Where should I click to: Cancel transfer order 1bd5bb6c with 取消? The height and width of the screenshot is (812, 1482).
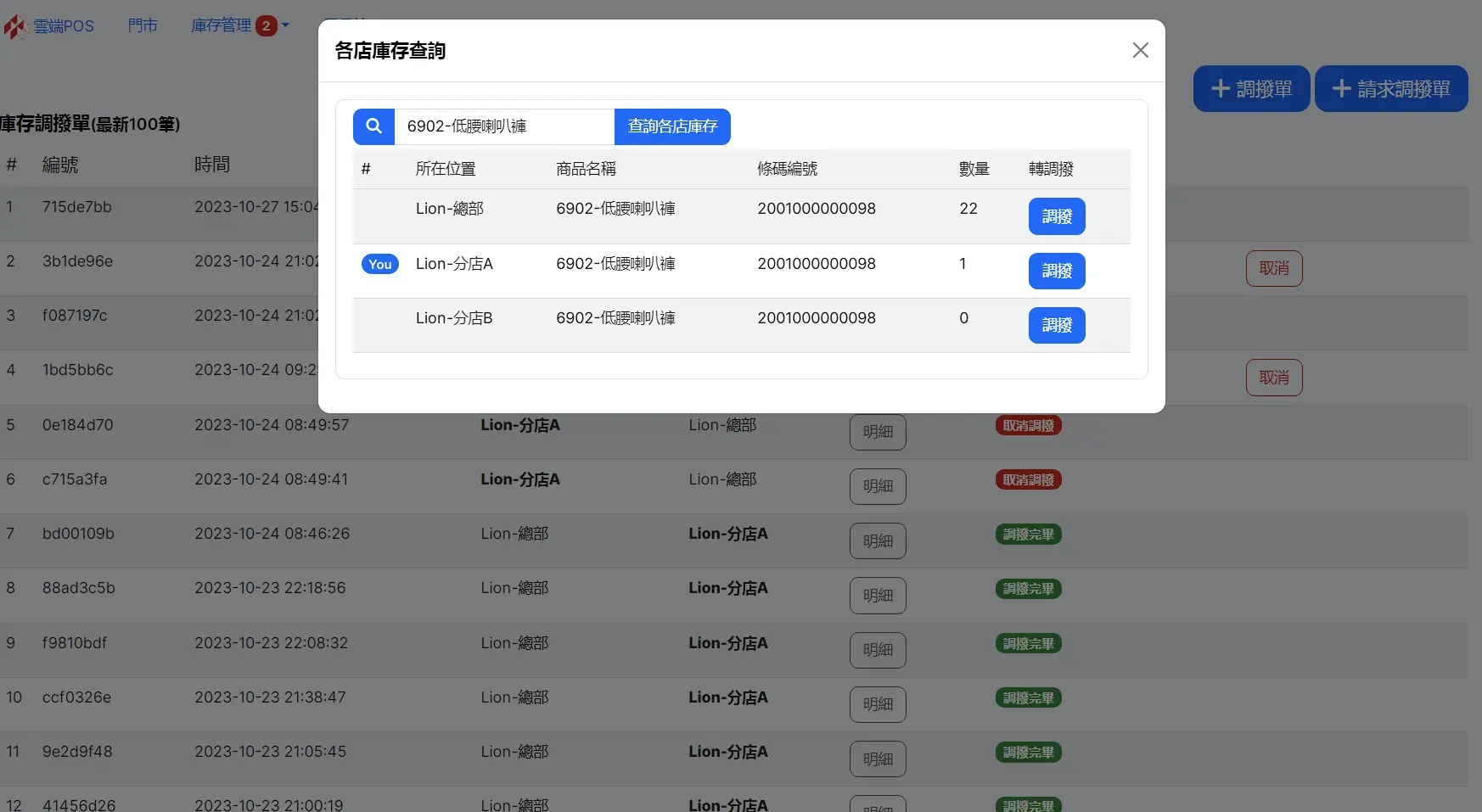coord(1273,378)
